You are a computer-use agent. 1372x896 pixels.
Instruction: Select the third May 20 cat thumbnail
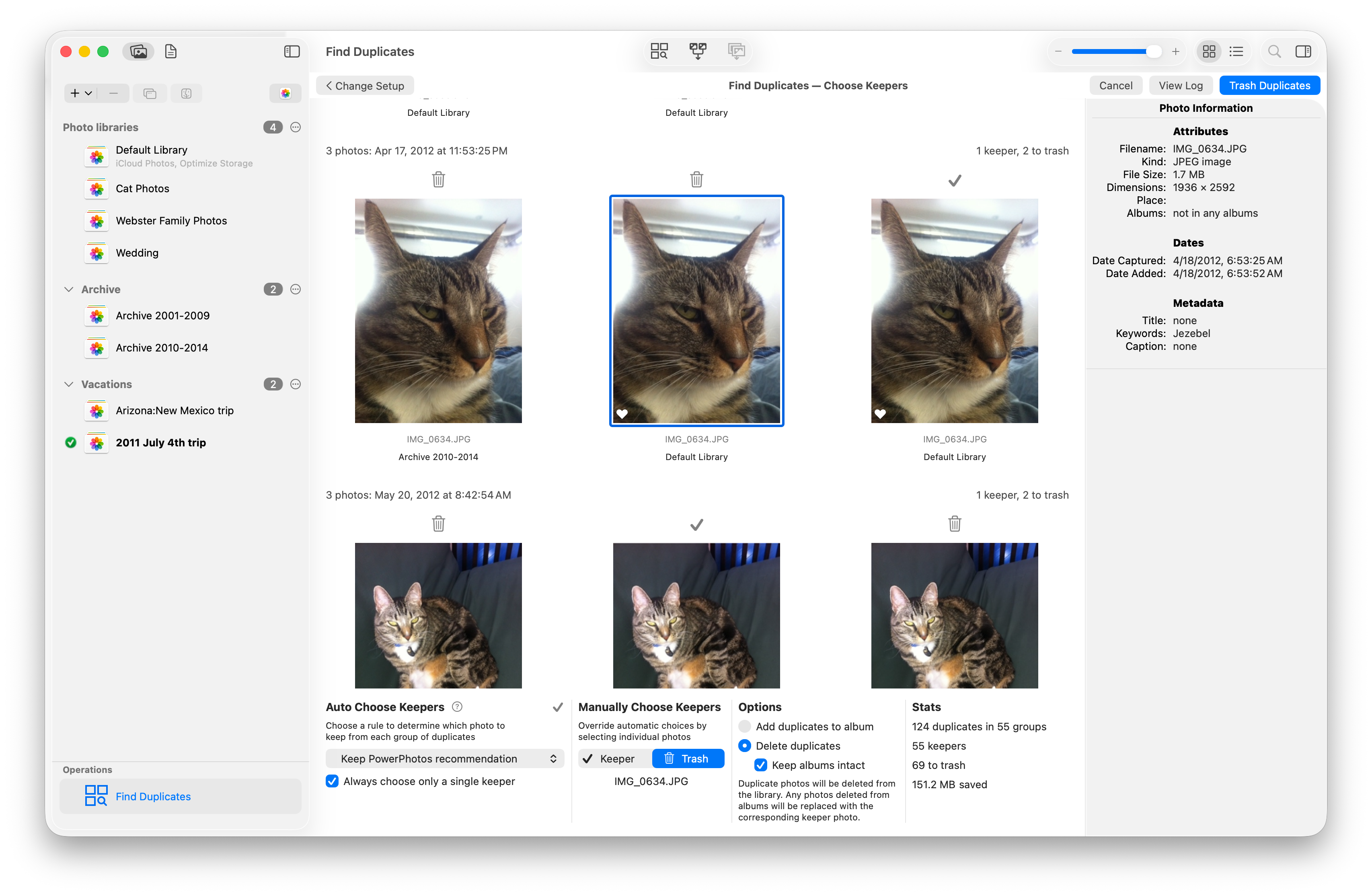click(x=954, y=615)
